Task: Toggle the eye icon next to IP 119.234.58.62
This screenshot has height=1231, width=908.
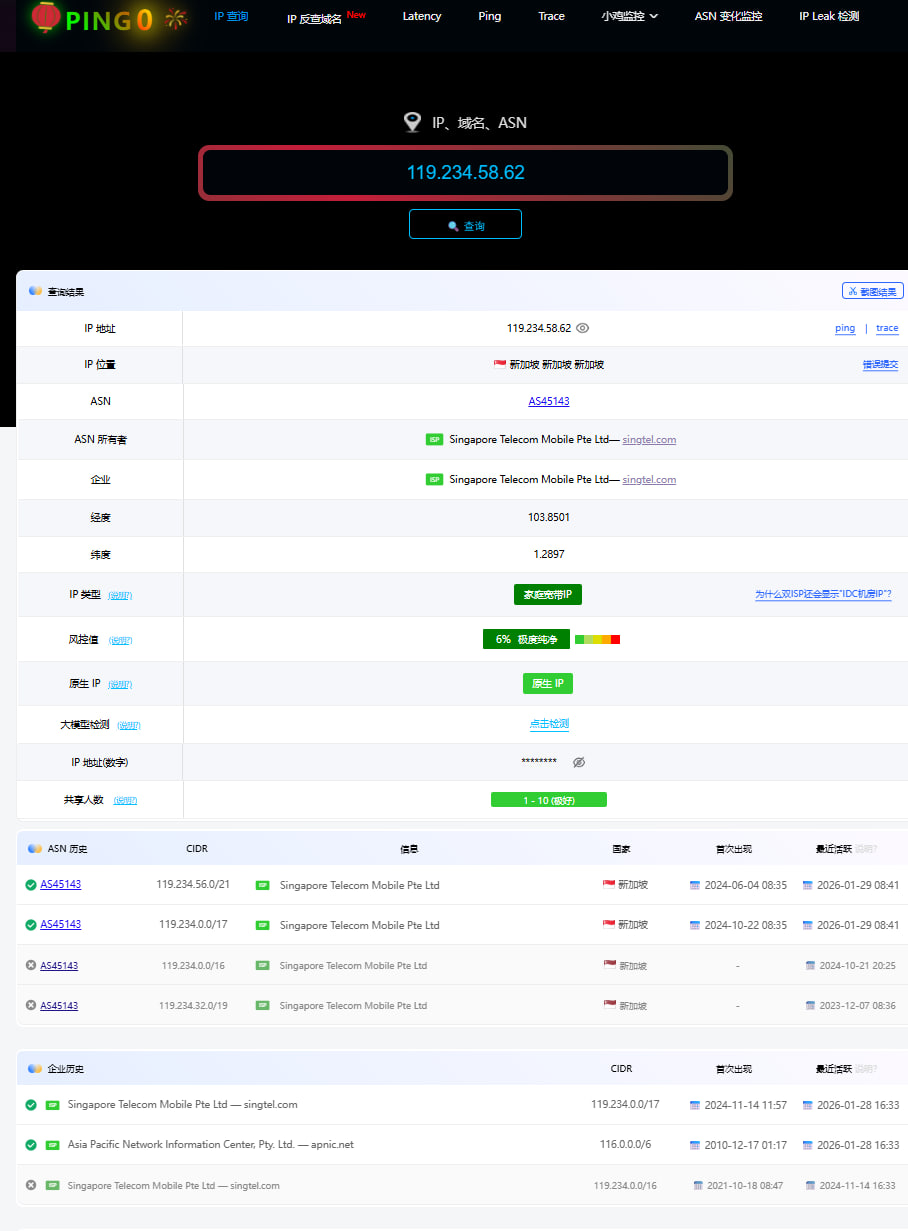Action: (583, 328)
